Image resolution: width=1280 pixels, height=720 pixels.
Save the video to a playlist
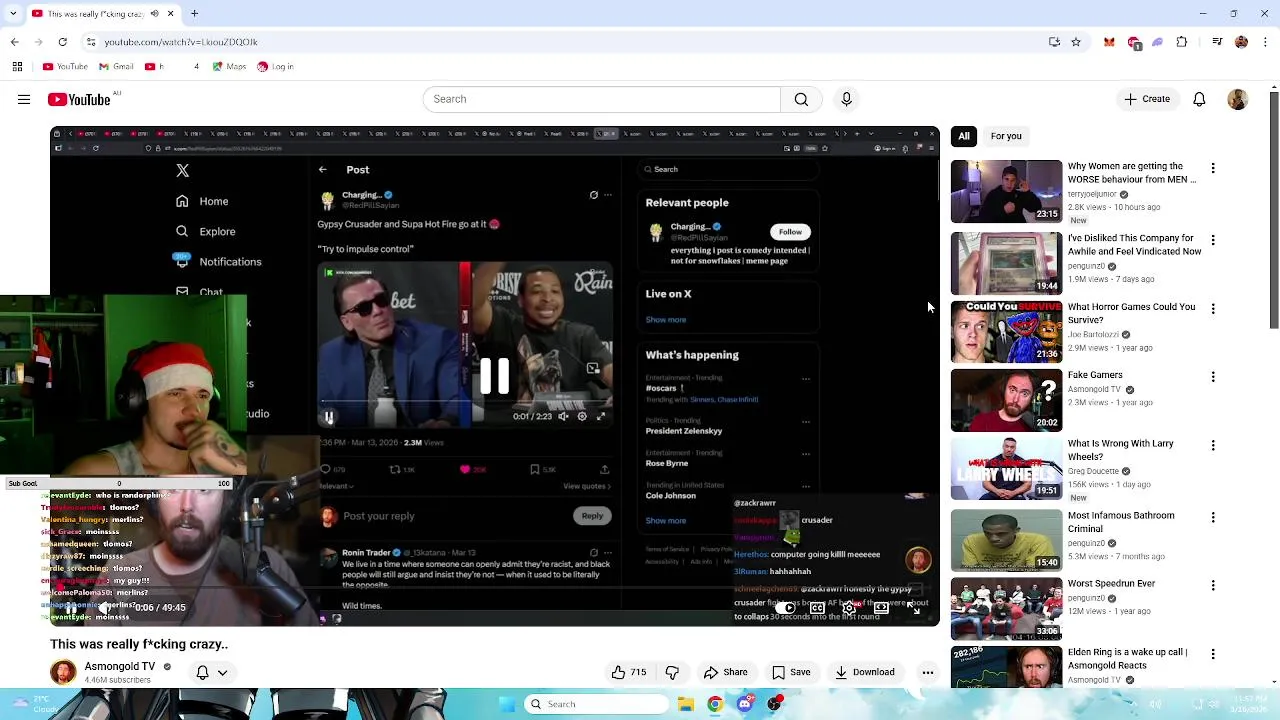(791, 672)
